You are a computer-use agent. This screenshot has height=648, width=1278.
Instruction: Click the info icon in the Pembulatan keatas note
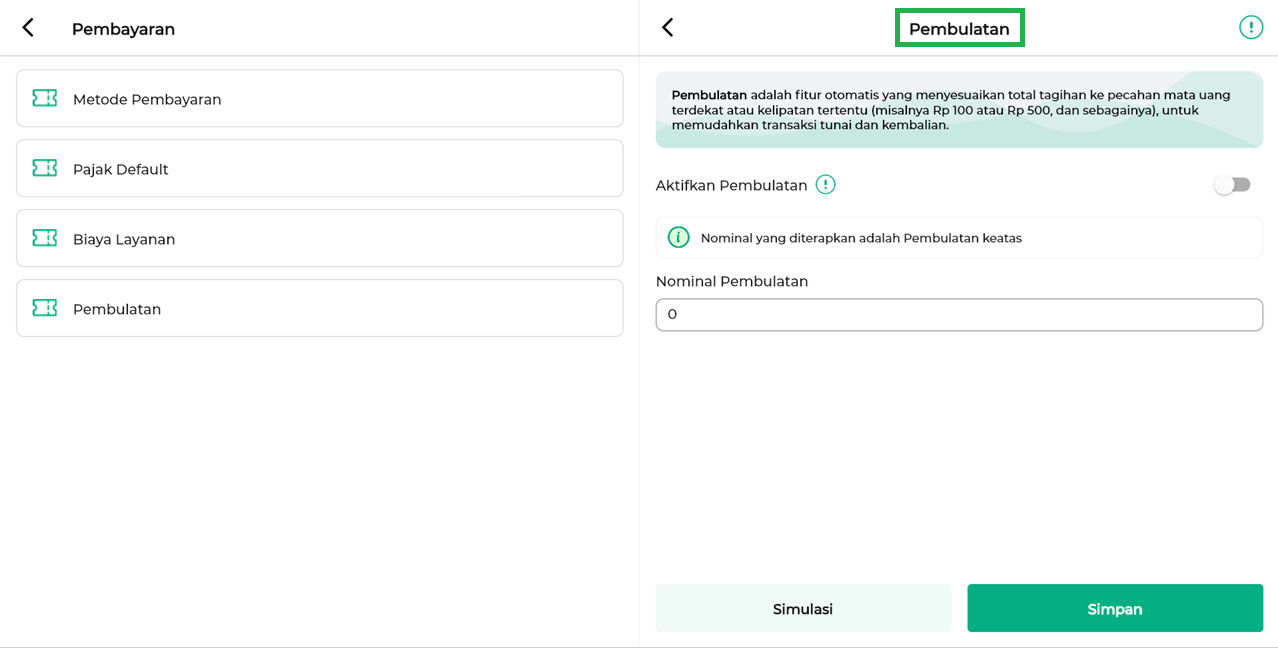679,238
